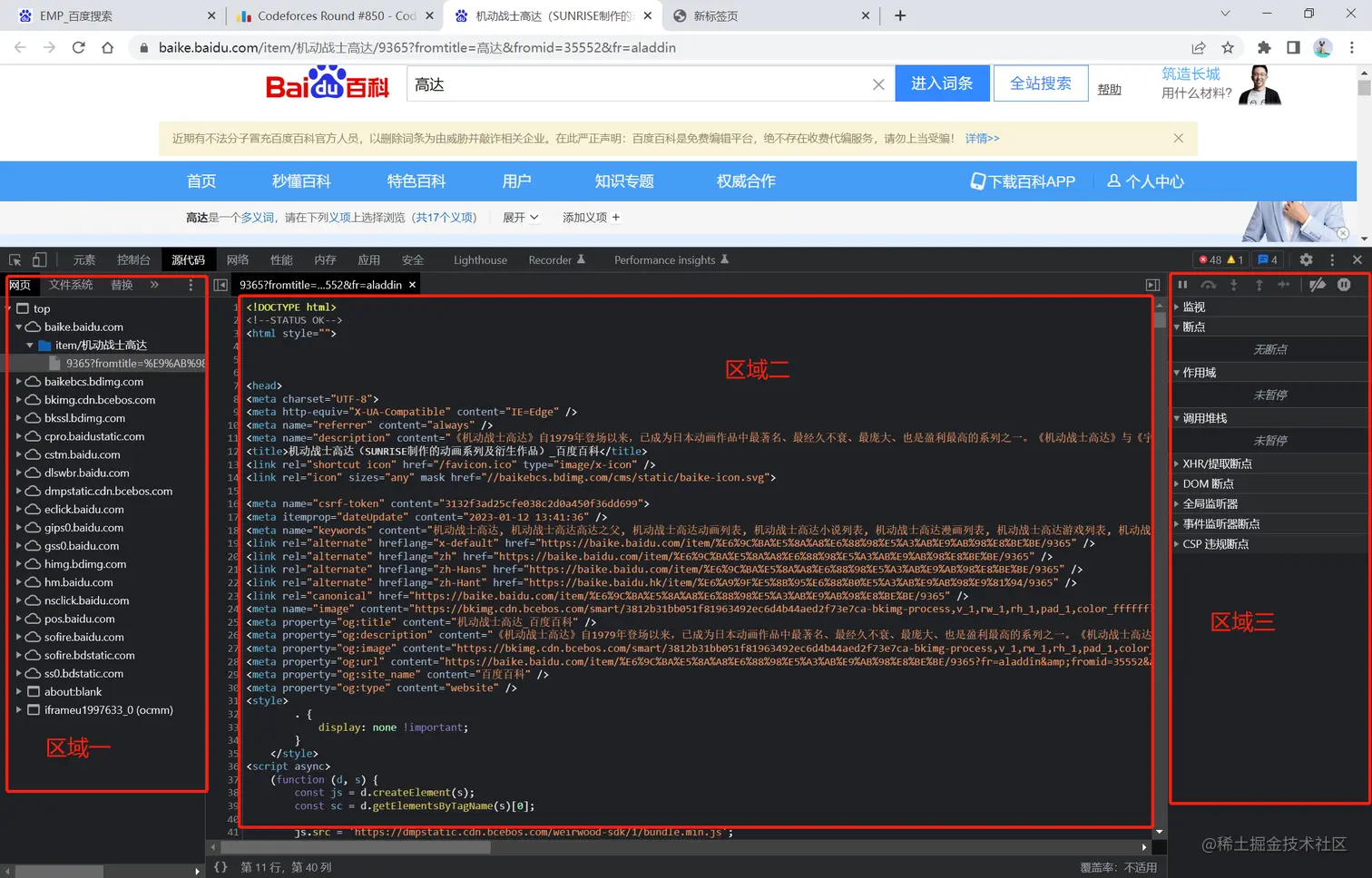Image resolution: width=1372 pixels, height=878 pixels.
Task: Click 添加义项 + link
Action: click(x=591, y=218)
